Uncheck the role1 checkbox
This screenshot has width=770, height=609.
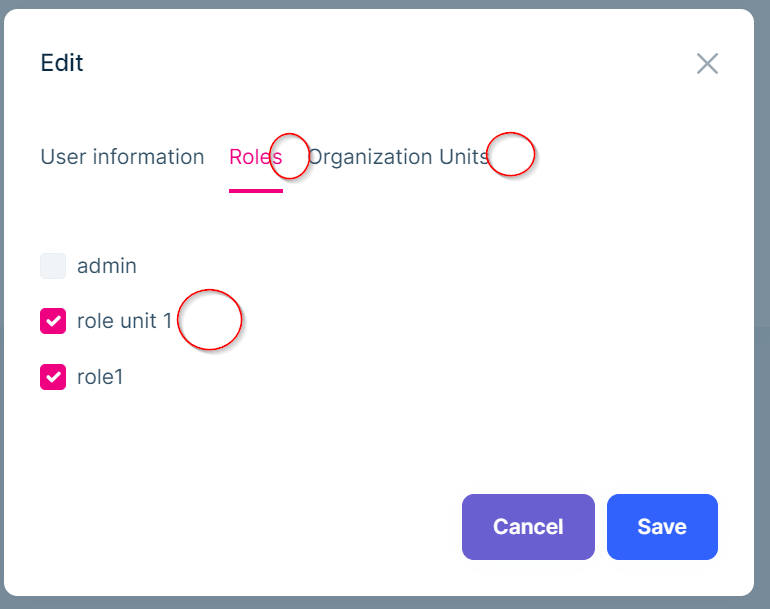point(53,377)
